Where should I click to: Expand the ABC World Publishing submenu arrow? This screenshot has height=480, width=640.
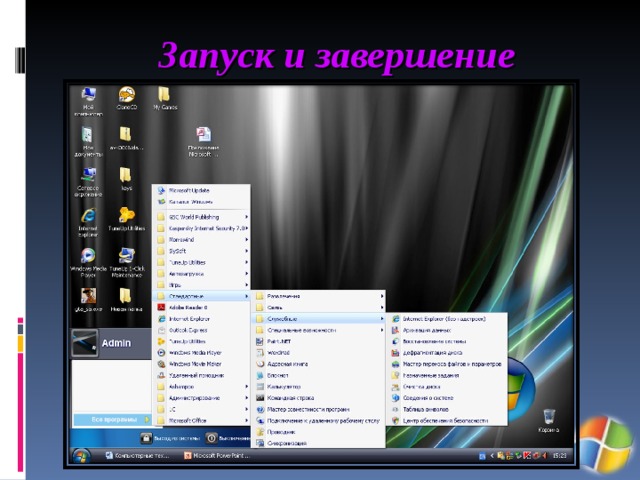point(247,217)
